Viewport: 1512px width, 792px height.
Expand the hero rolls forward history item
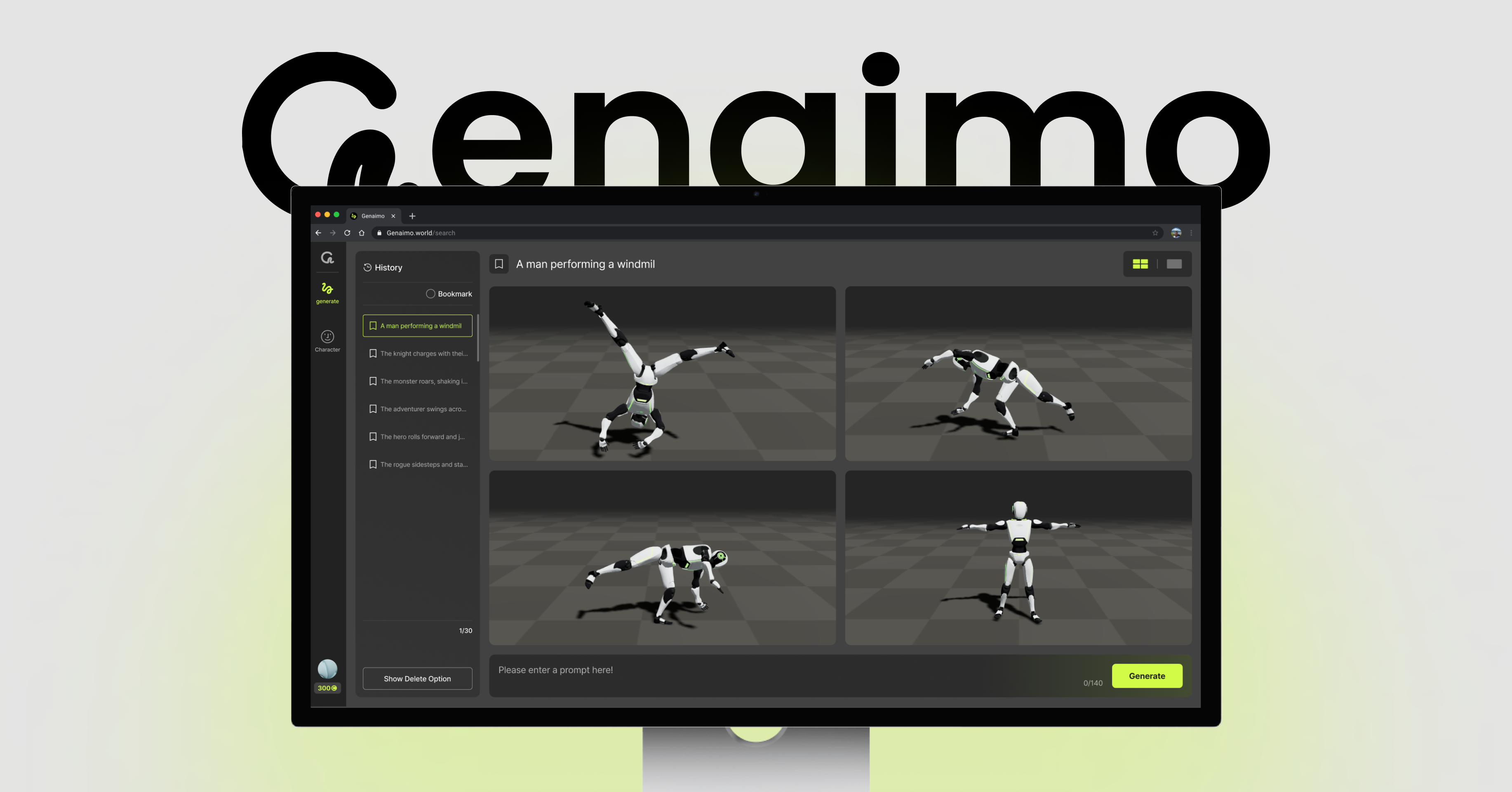[418, 436]
